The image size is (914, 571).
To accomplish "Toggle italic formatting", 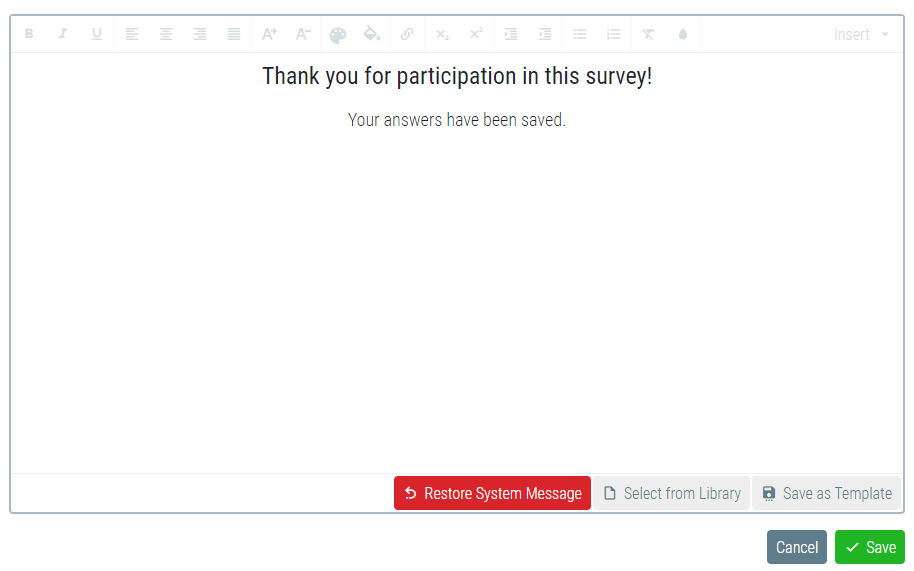I will pyautogui.click(x=63, y=34).
